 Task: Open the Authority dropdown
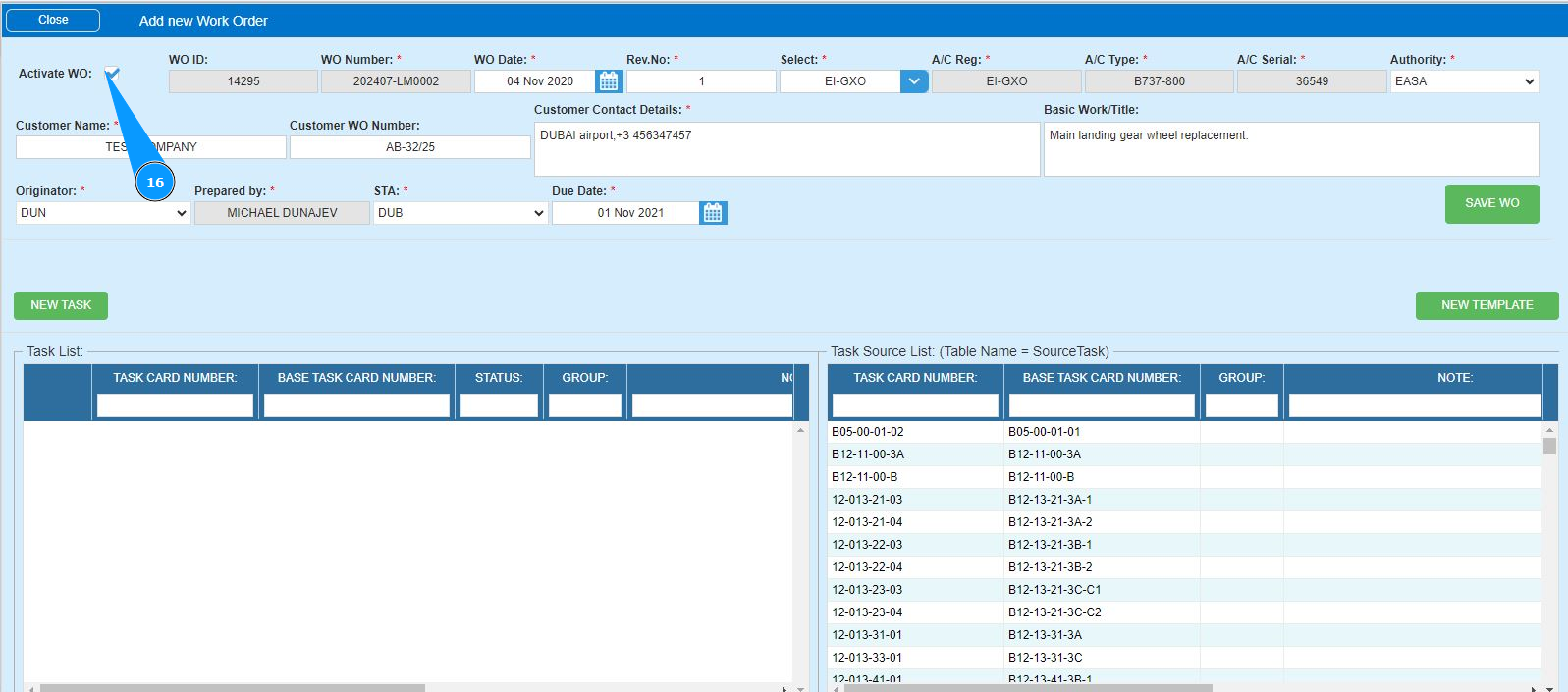(x=1463, y=81)
